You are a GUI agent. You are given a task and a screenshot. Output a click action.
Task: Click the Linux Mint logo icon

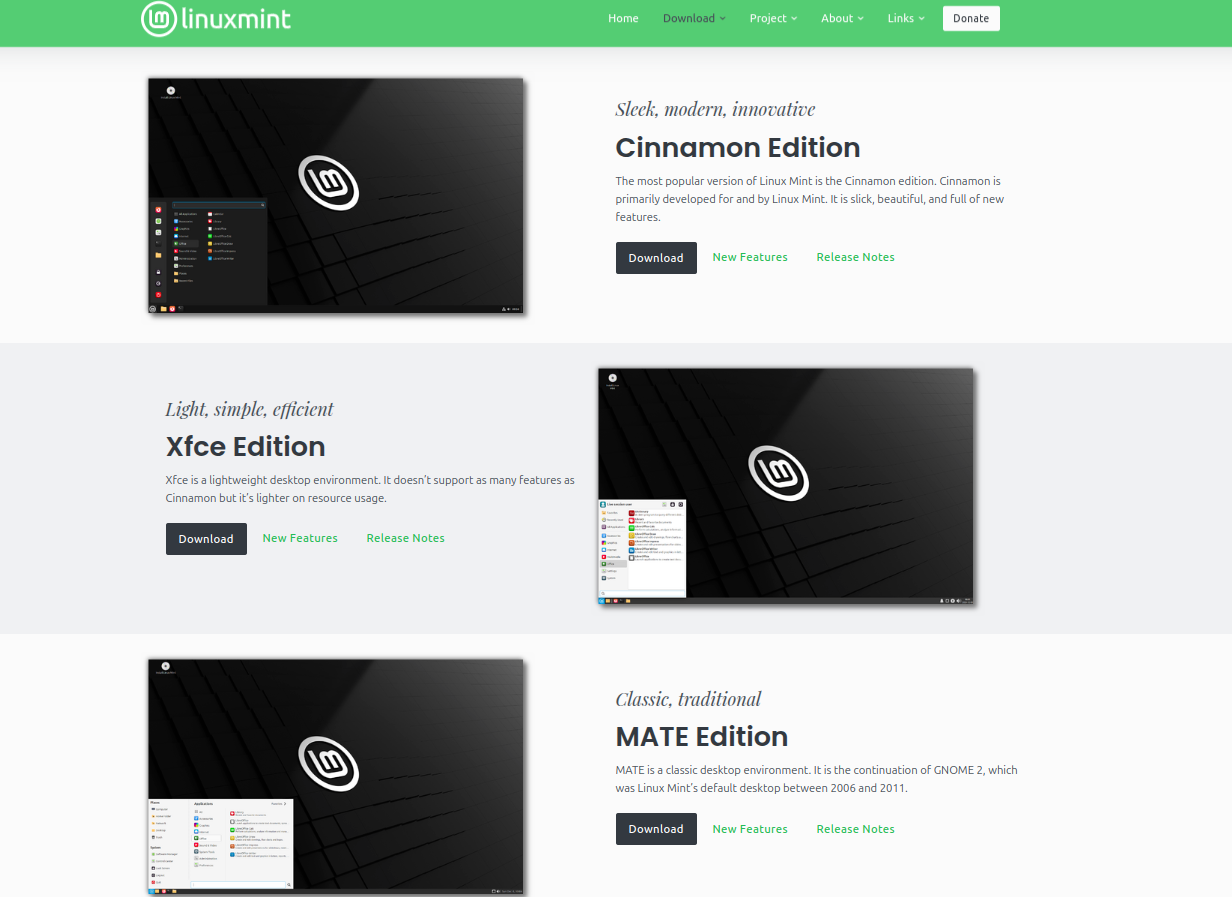(x=159, y=18)
